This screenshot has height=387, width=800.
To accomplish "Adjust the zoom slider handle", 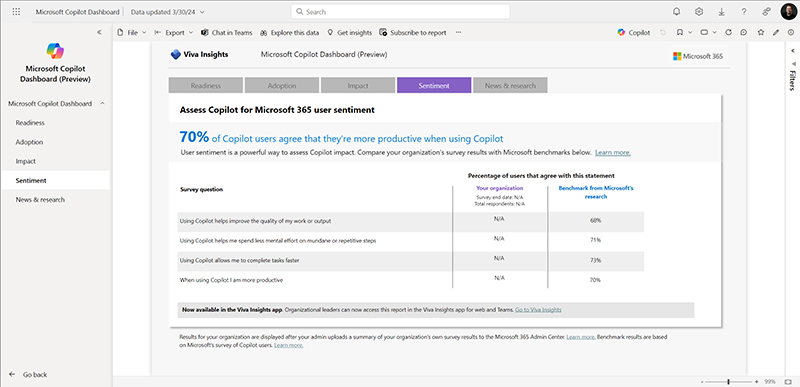I will (728, 382).
